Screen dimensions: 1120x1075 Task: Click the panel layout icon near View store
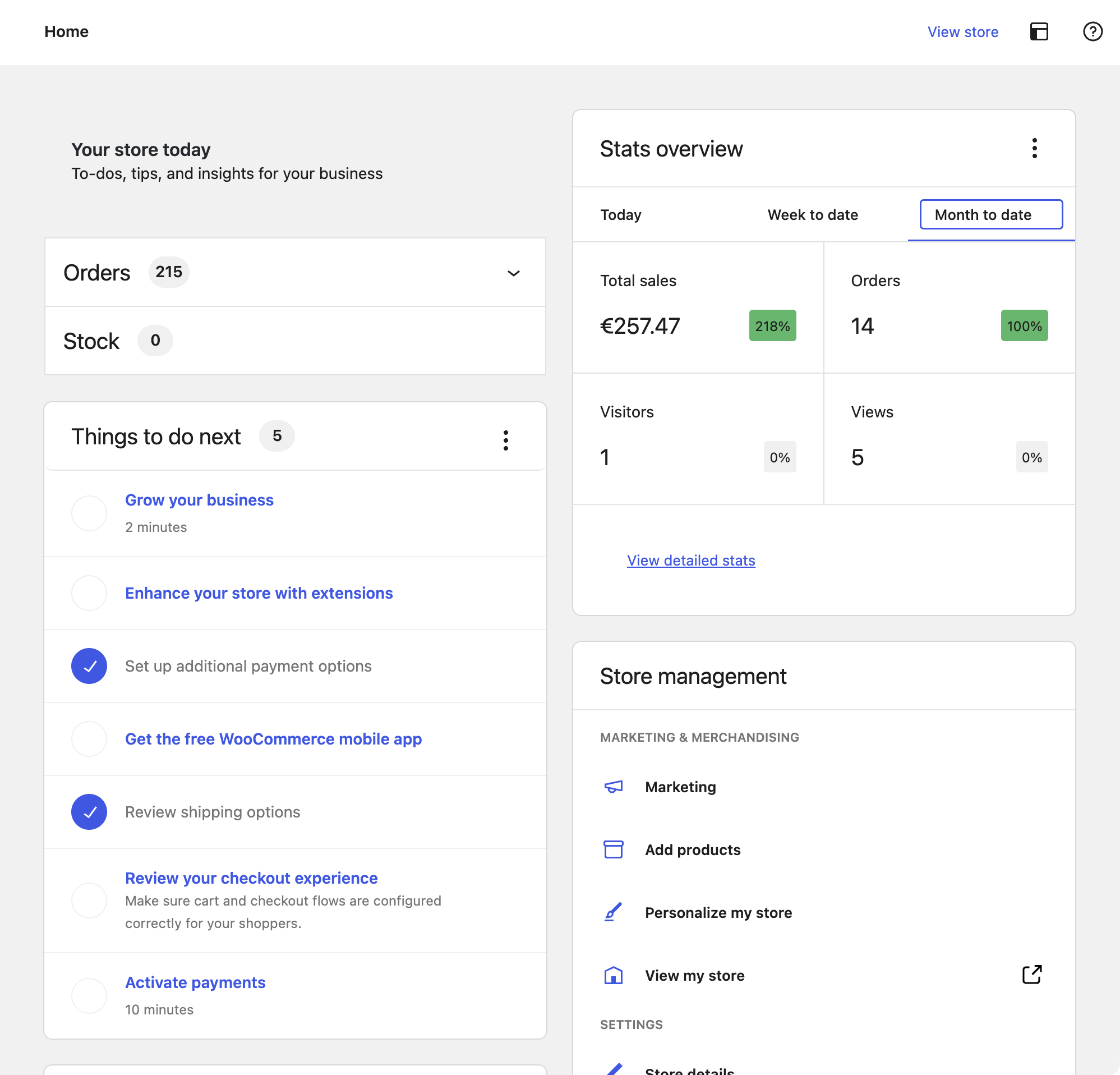coord(1039,31)
